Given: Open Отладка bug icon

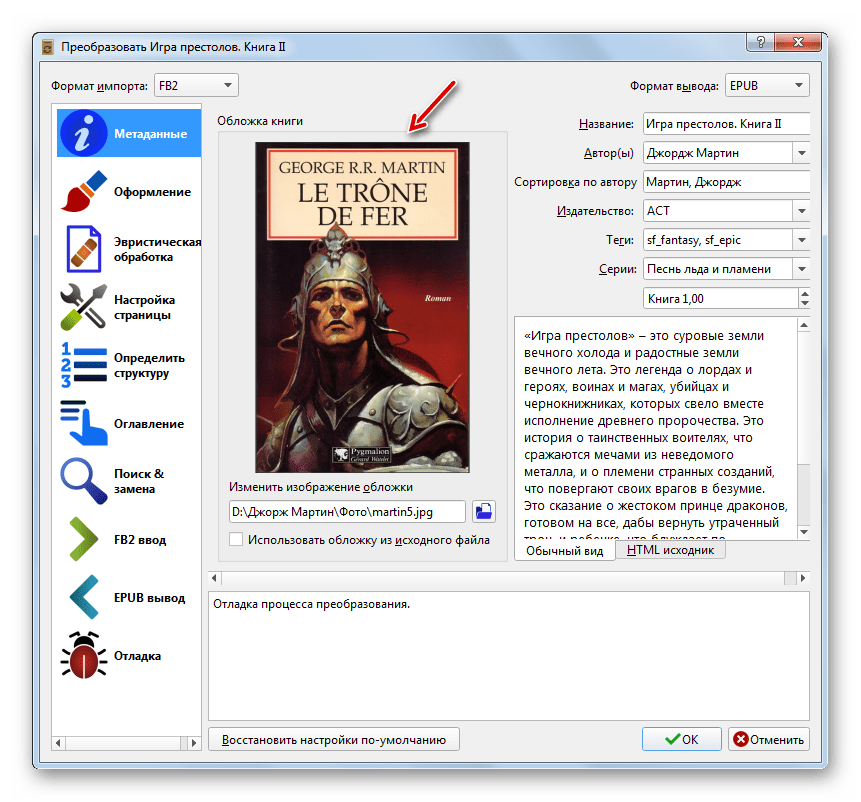Looking at the screenshot, I should [83, 655].
